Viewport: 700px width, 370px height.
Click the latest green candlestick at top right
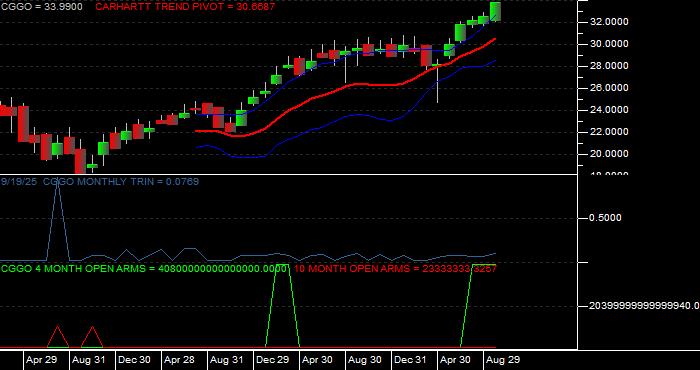[x=495, y=11]
